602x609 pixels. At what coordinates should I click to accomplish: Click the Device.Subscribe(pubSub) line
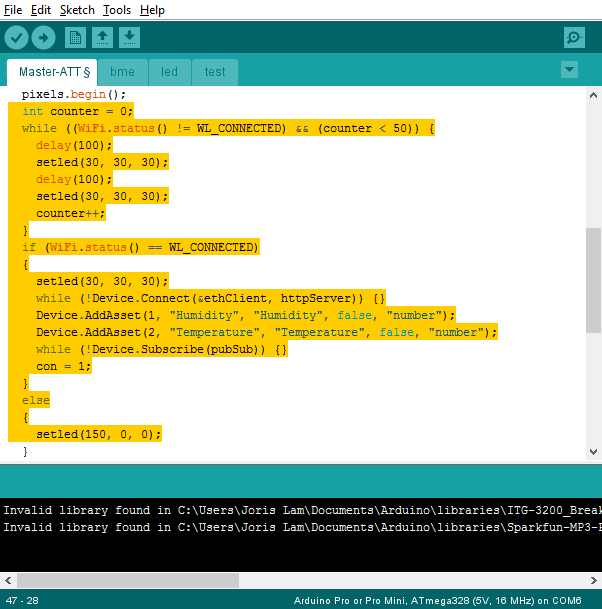click(x=162, y=350)
